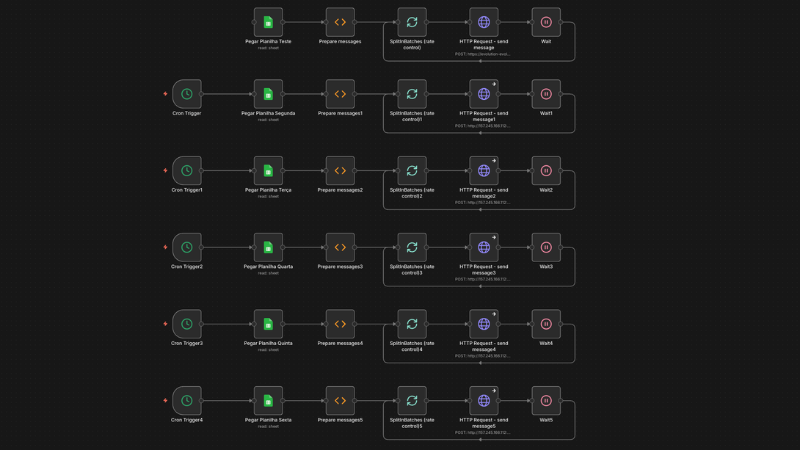The height and width of the screenshot is (450, 800).
Task: Open the Prepare messages code node
Action: click(340, 22)
